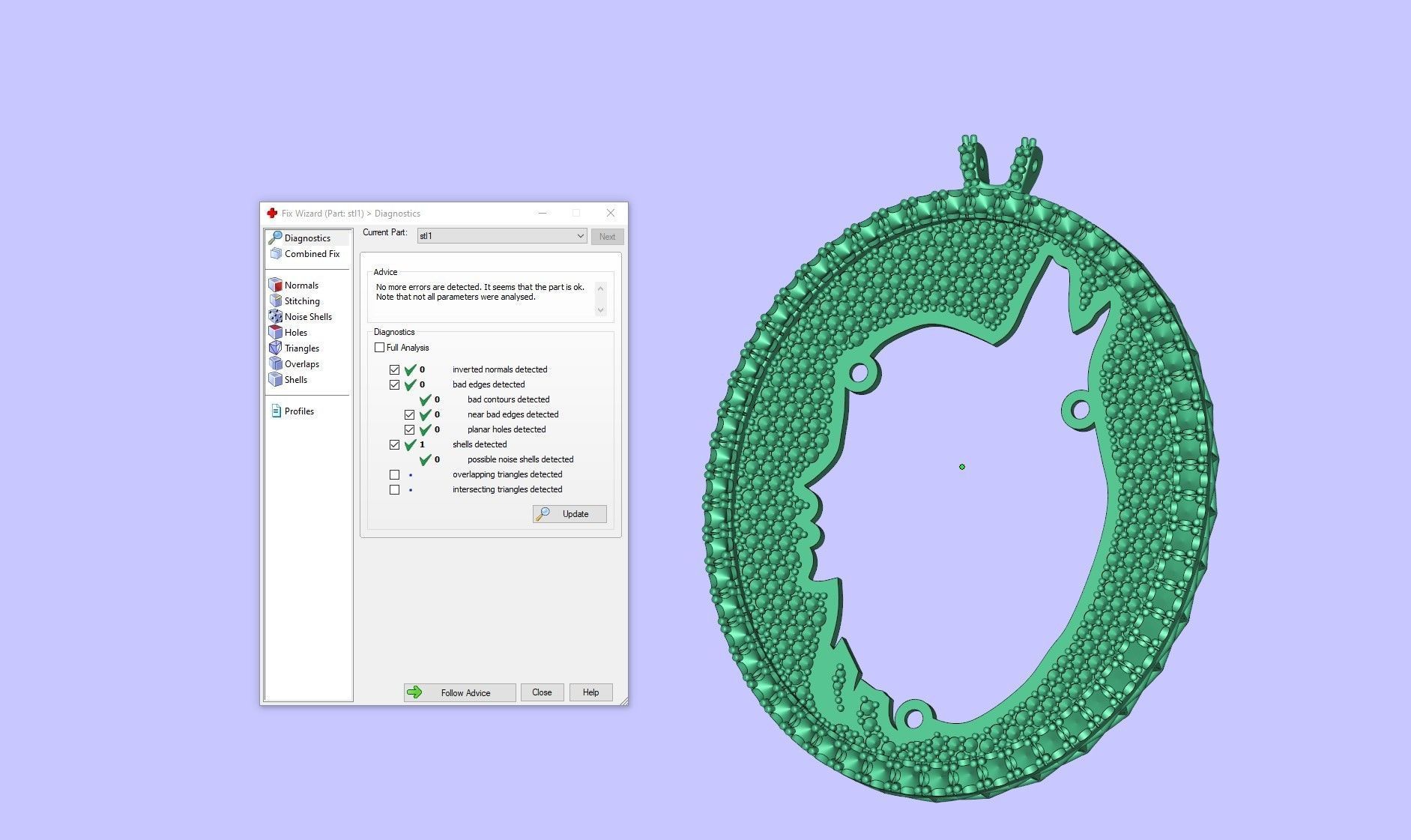Click the 'No more errors are detected' advice text
The image size is (1411, 840).
(480, 292)
